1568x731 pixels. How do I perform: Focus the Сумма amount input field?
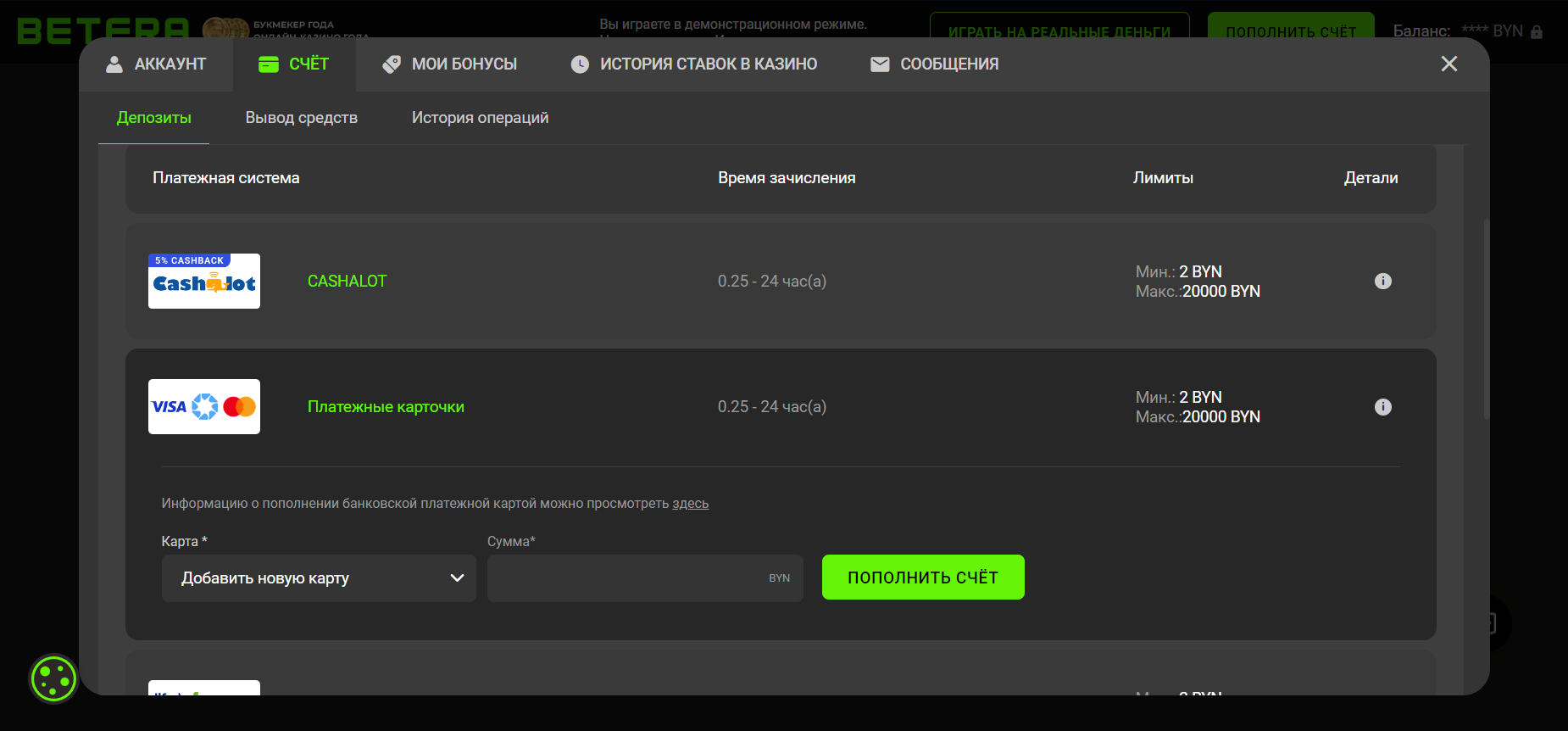(645, 578)
